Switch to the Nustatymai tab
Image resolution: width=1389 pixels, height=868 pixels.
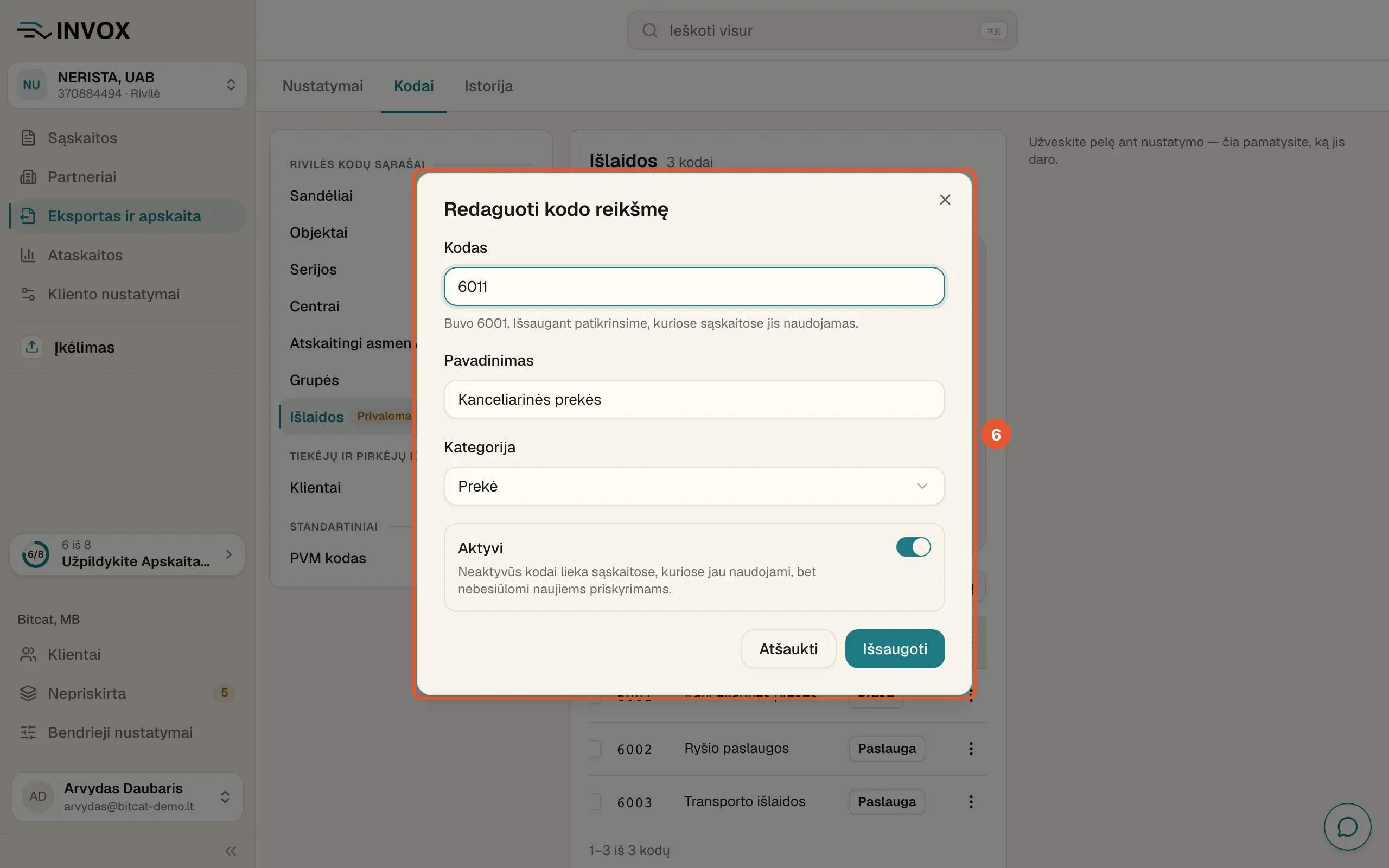click(323, 86)
